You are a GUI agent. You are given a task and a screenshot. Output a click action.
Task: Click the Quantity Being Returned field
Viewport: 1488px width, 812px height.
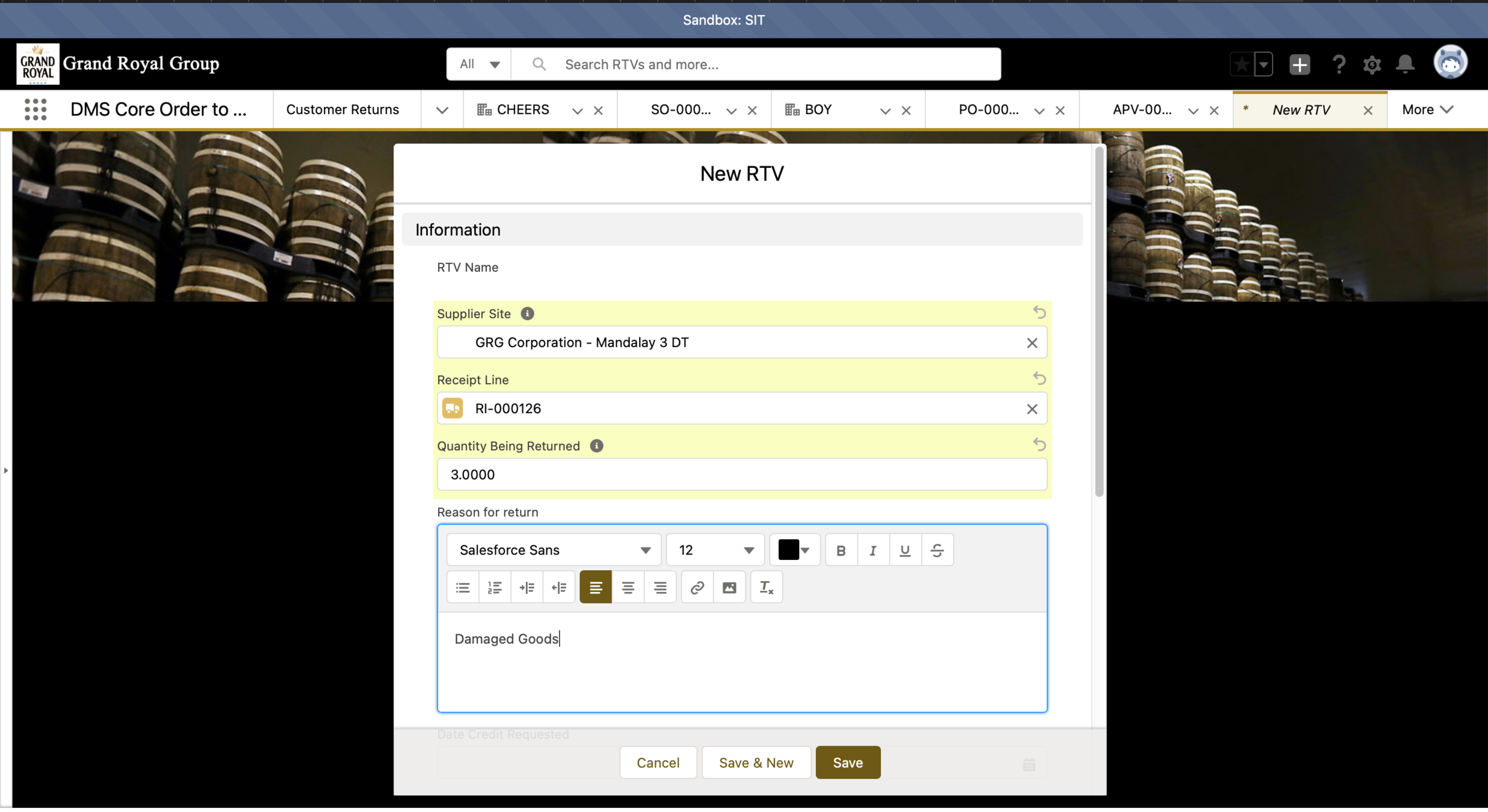coord(741,475)
